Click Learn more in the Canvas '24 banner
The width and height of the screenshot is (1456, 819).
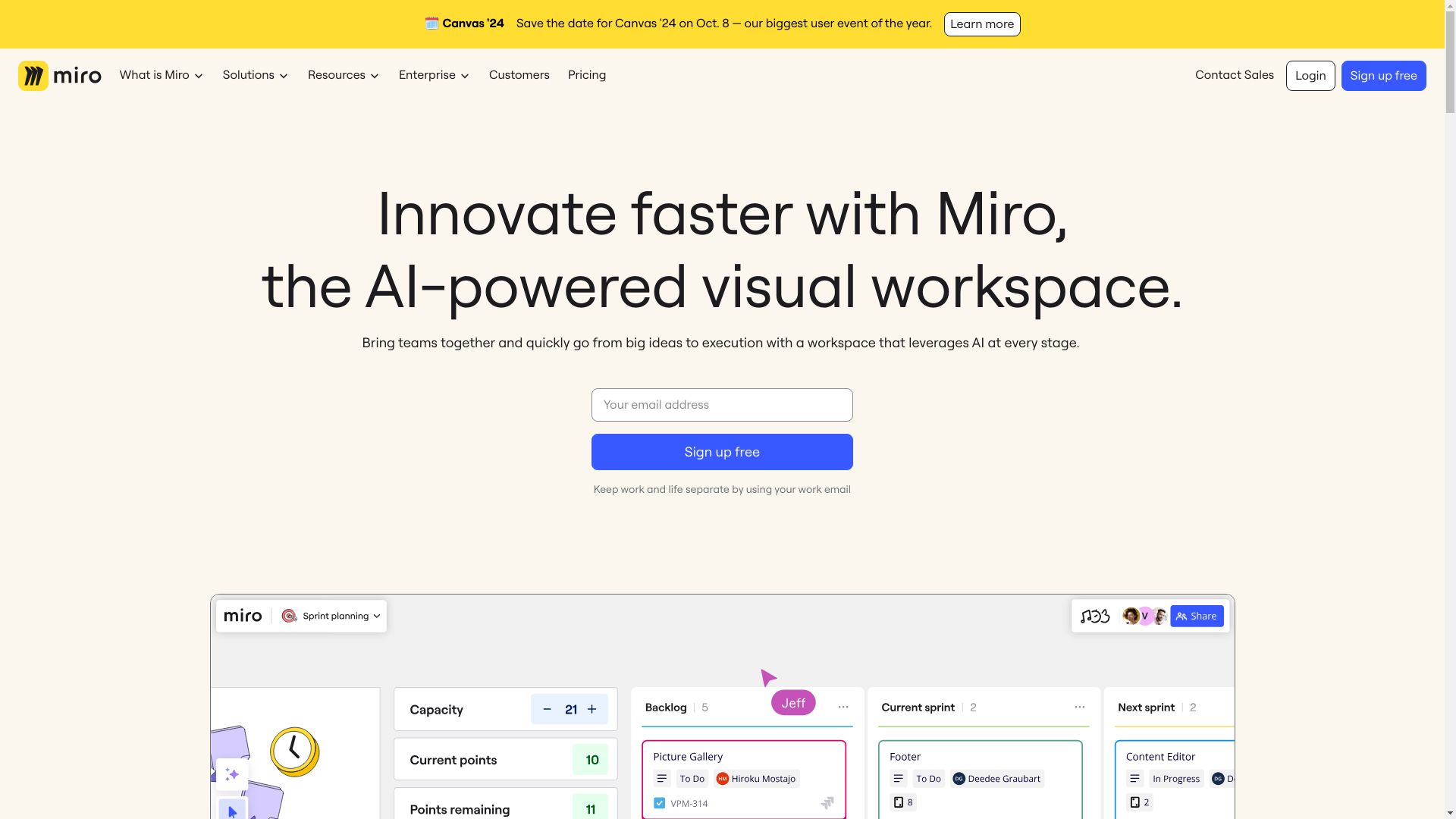(x=982, y=24)
